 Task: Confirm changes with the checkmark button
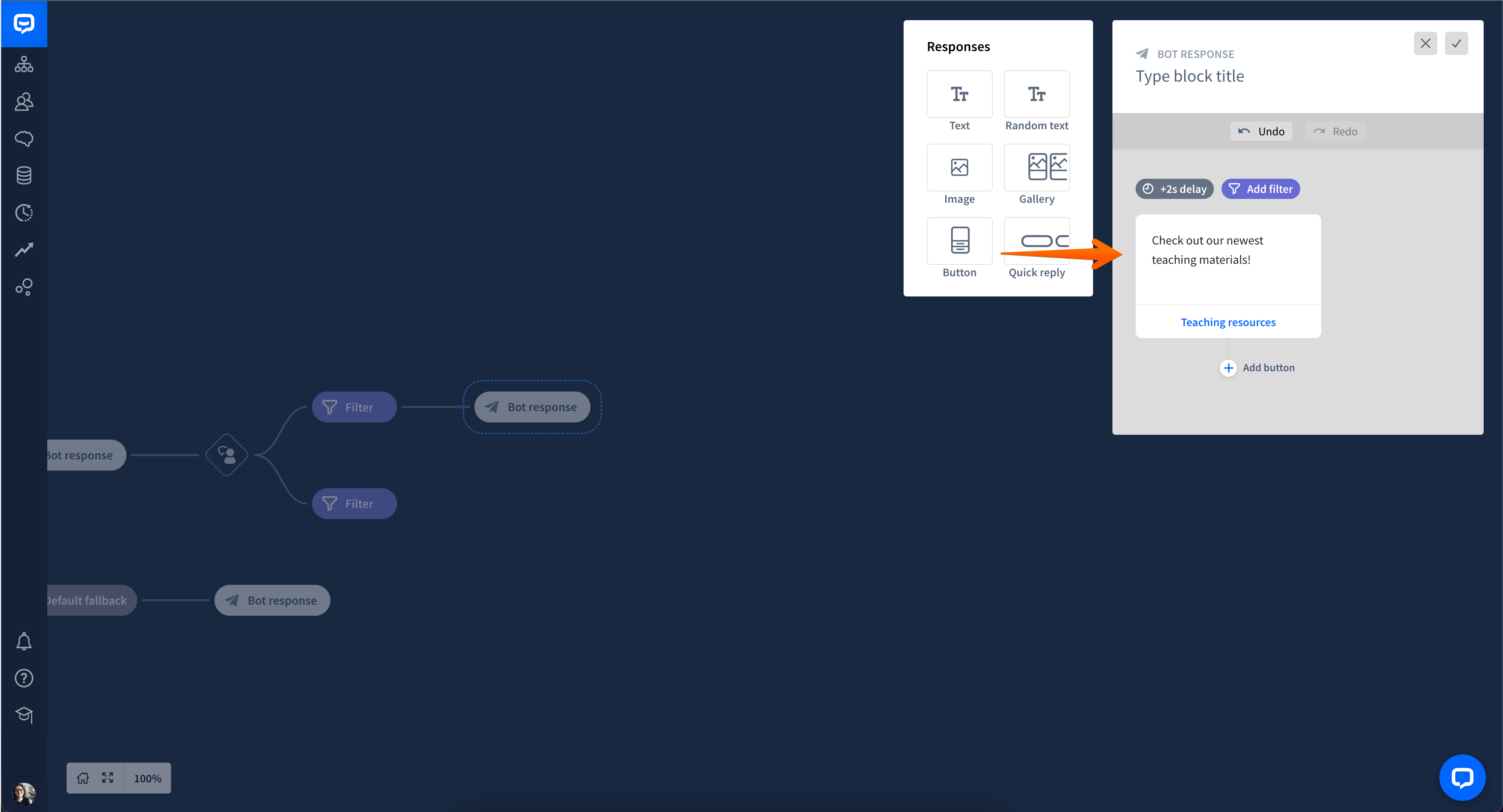(1456, 43)
